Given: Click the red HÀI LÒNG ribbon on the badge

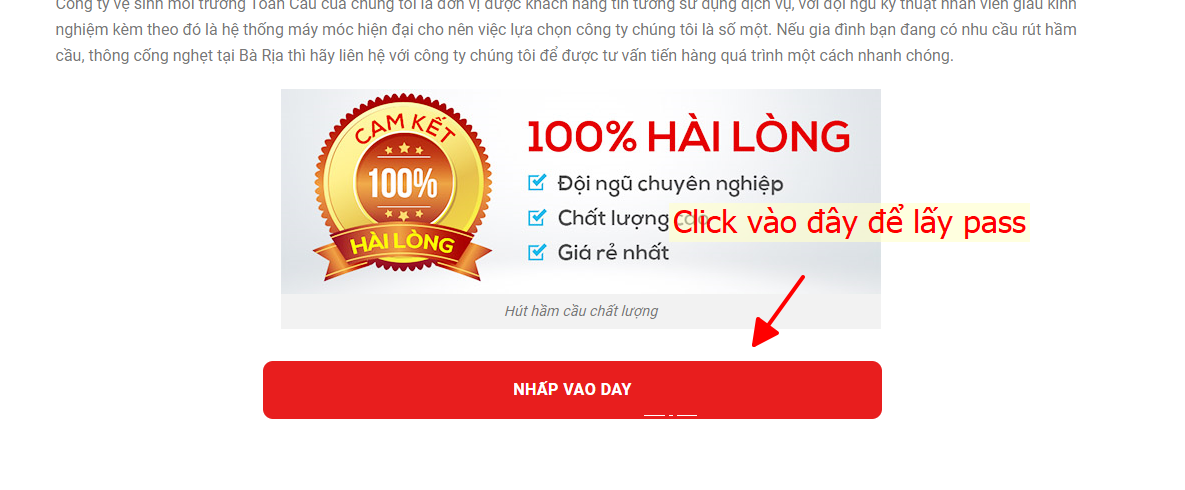Looking at the screenshot, I should 402,244.
